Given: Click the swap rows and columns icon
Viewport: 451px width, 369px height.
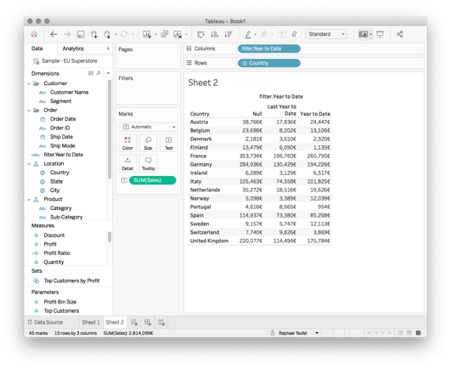Looking at the screenshot, I should [201, 34].
